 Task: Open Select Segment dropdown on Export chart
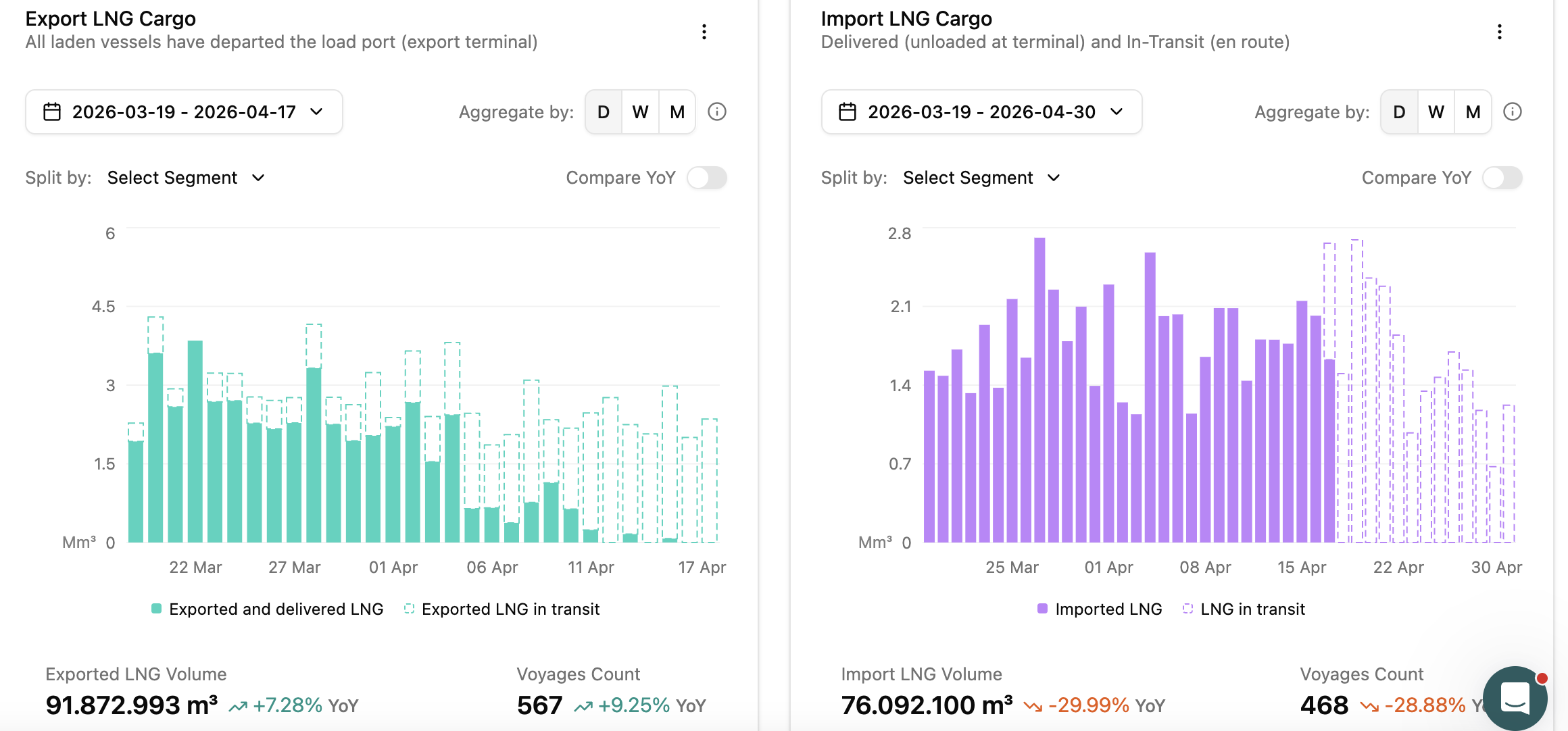coord(186,178)
